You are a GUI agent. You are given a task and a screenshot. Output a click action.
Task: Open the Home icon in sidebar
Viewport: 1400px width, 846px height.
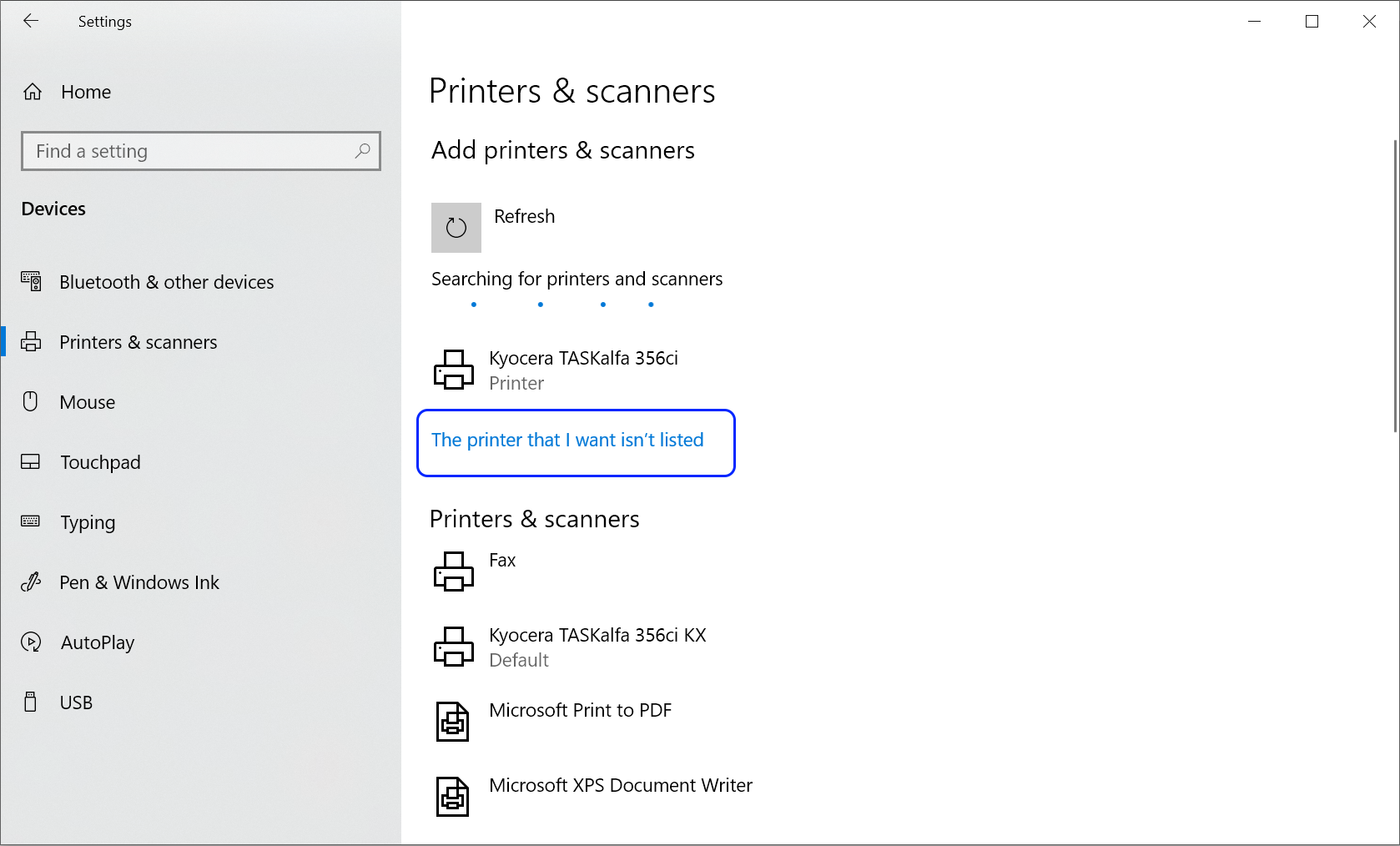33,92
